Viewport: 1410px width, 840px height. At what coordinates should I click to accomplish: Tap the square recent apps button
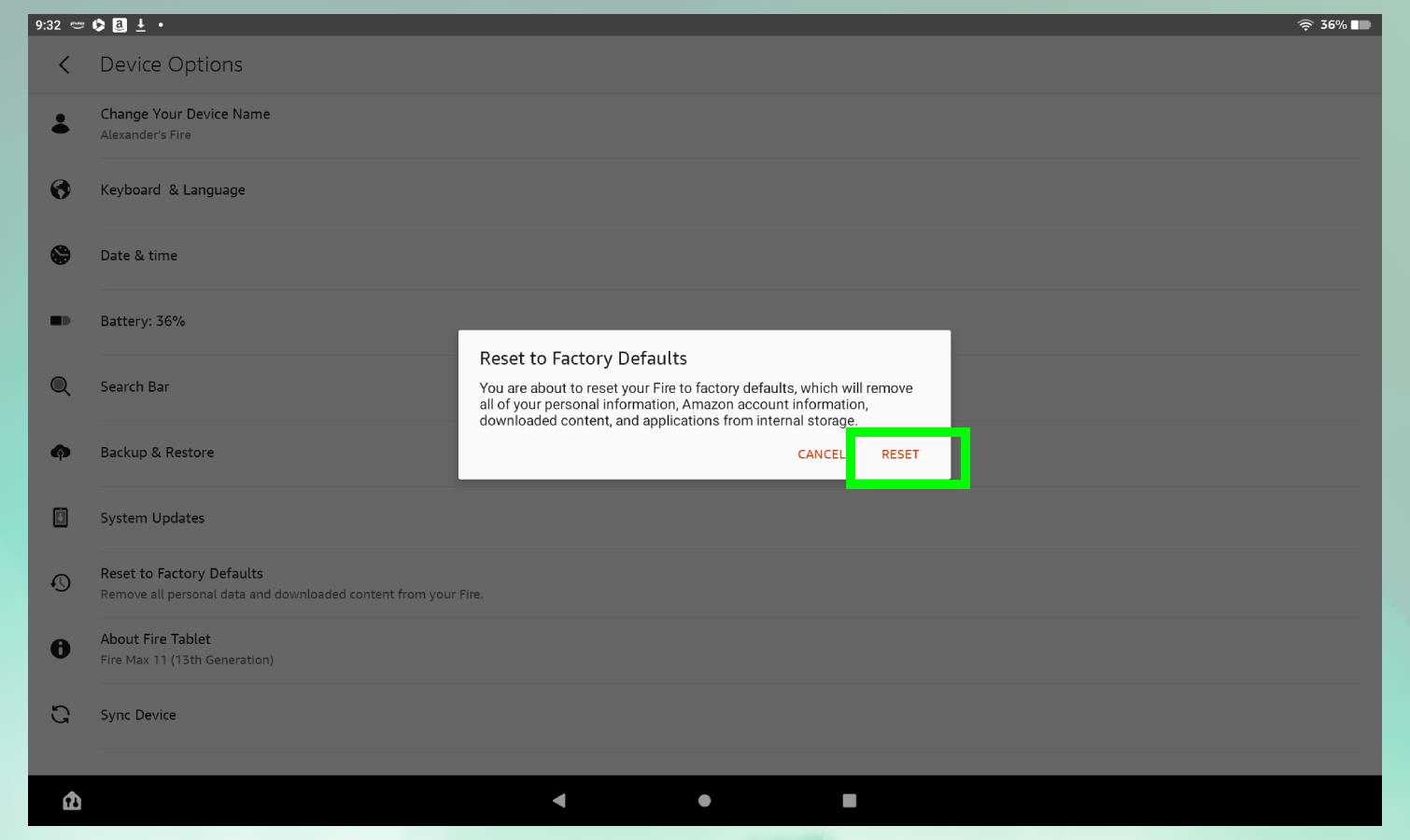point(849,800)
